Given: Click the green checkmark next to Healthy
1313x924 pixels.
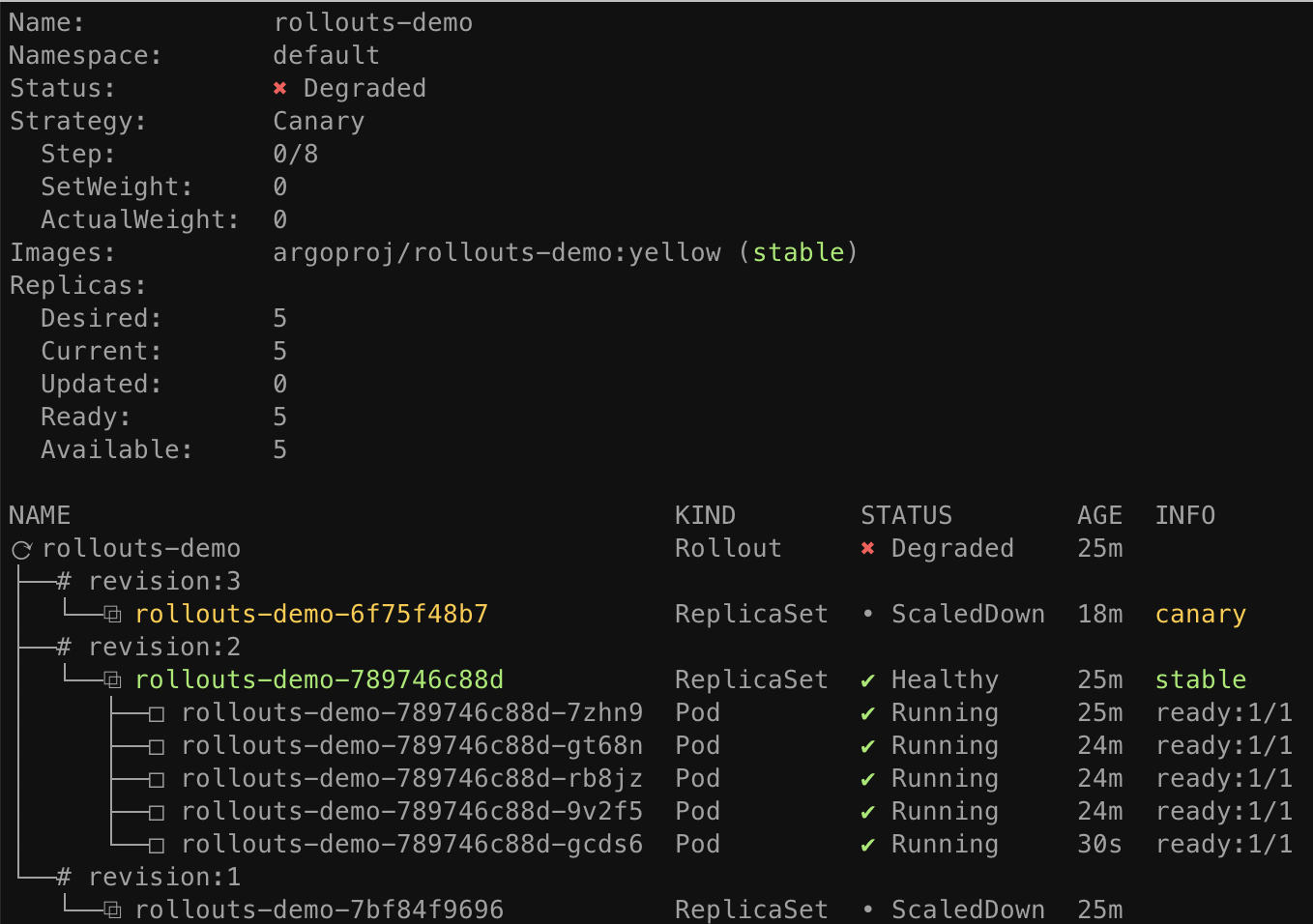Looking at the screenshot, I should [x=867, y=680].
